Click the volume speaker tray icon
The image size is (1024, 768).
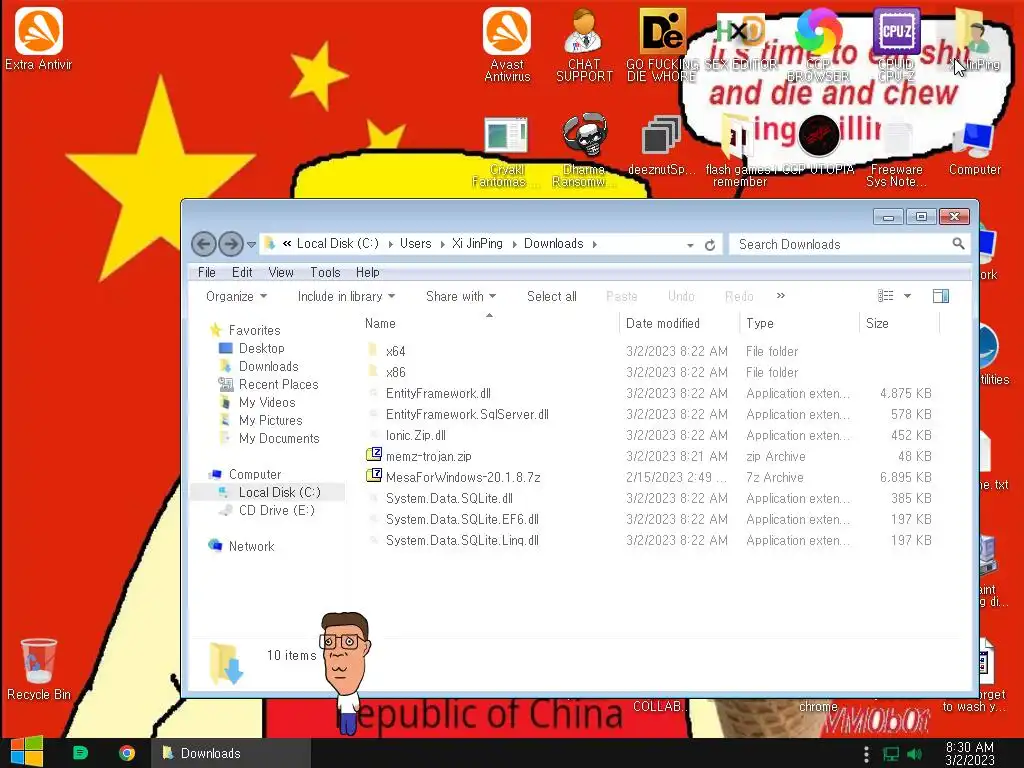914,754
